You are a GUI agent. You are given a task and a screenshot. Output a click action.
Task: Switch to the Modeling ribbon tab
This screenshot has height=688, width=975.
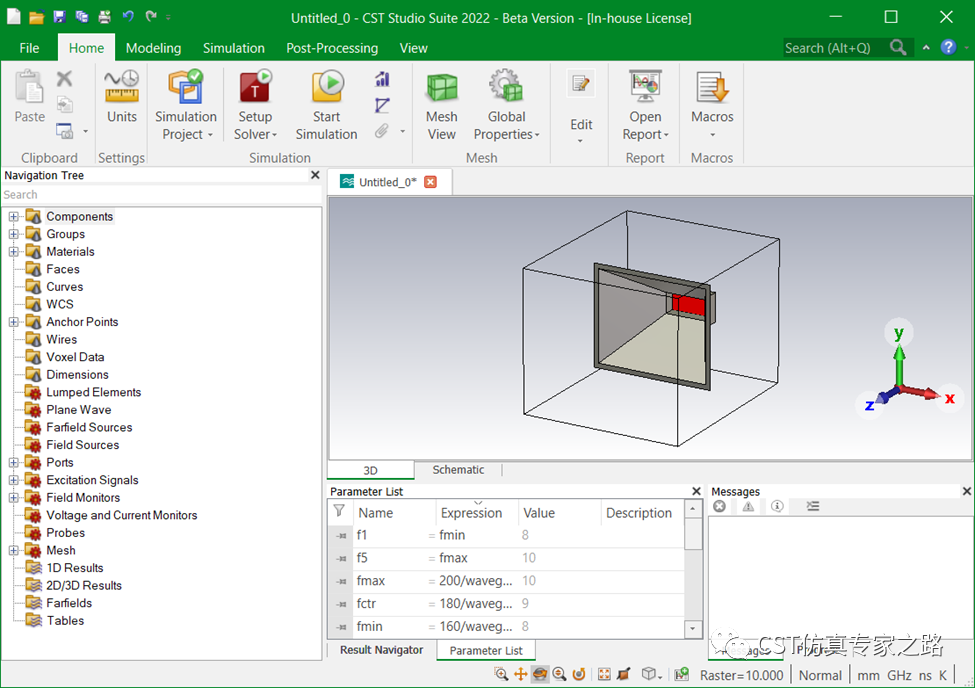(x=154, y=48)
